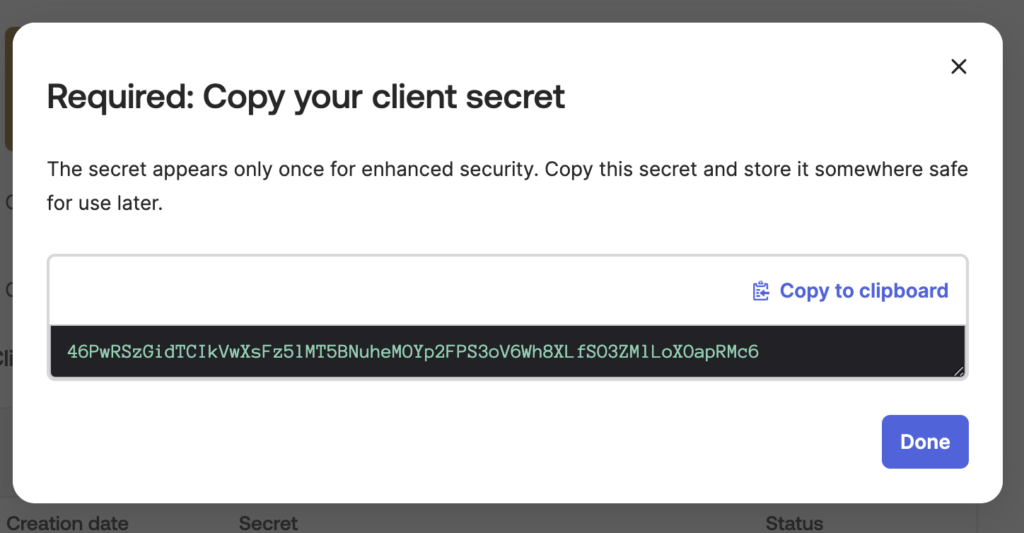Click the tan card peeking behind the dialog
The width and height of the screenshot is (1024, 533).
pyautogui.click(x=7, y=90)
